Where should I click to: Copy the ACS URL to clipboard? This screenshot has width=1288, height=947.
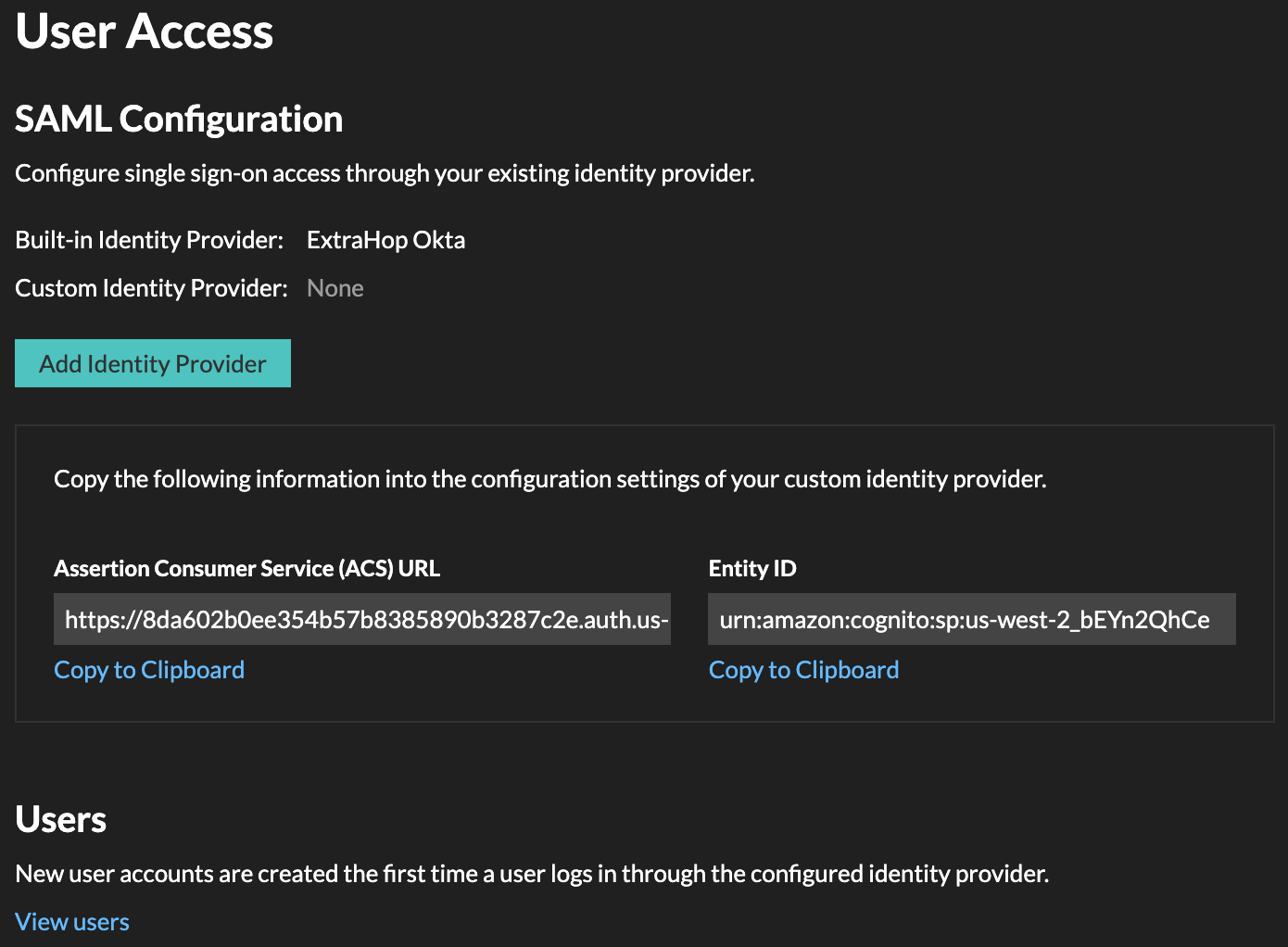(x=149, y=670)
